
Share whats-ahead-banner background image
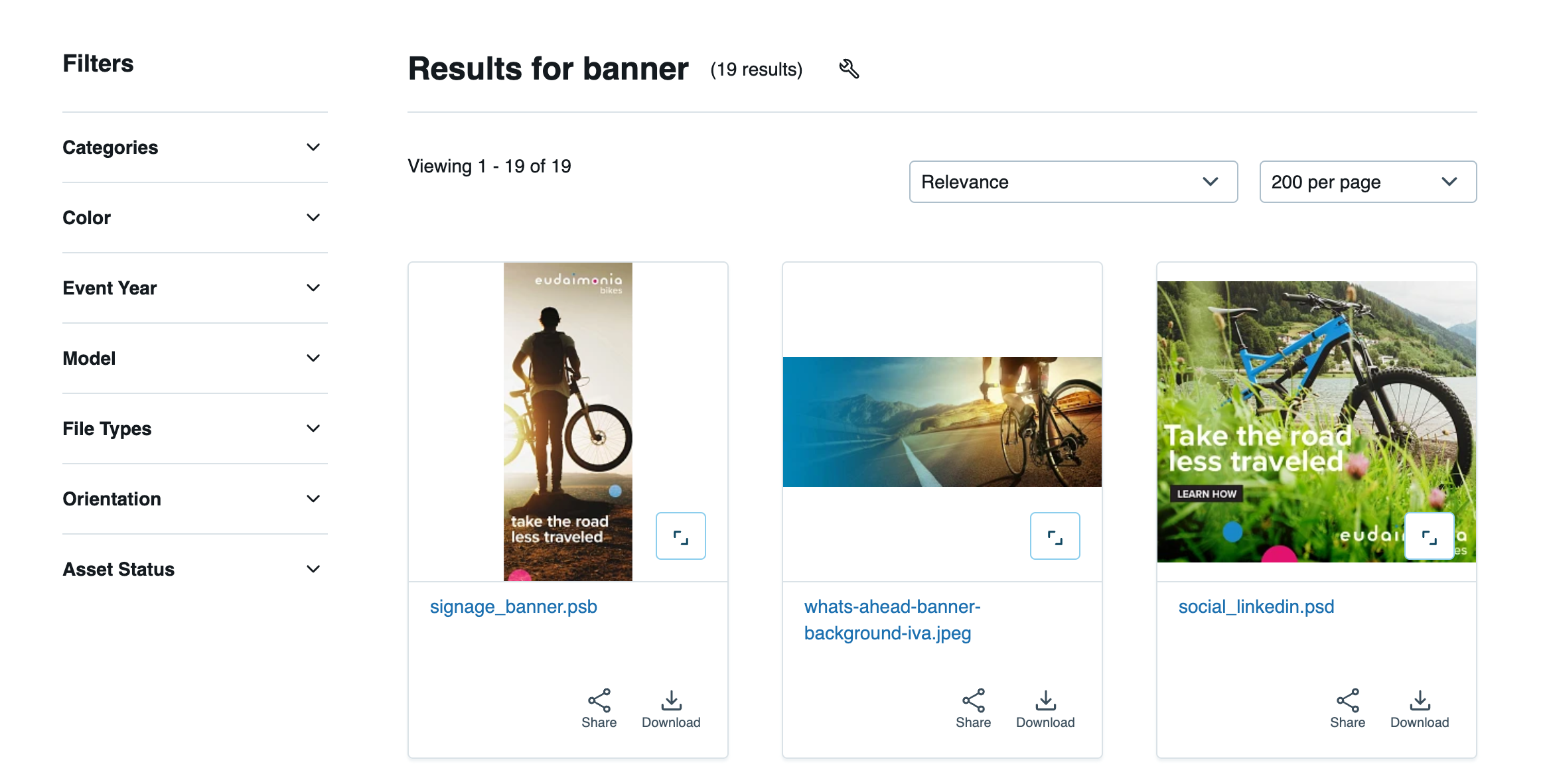tap(973, 708)
